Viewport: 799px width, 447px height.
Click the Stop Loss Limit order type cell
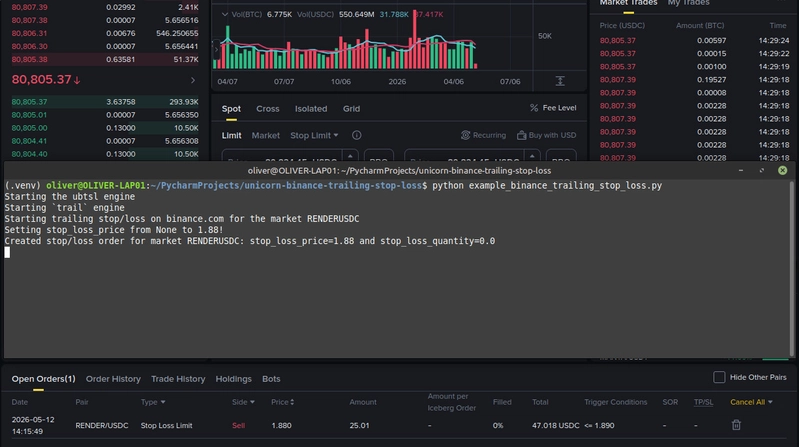click(x=166, y=425)
